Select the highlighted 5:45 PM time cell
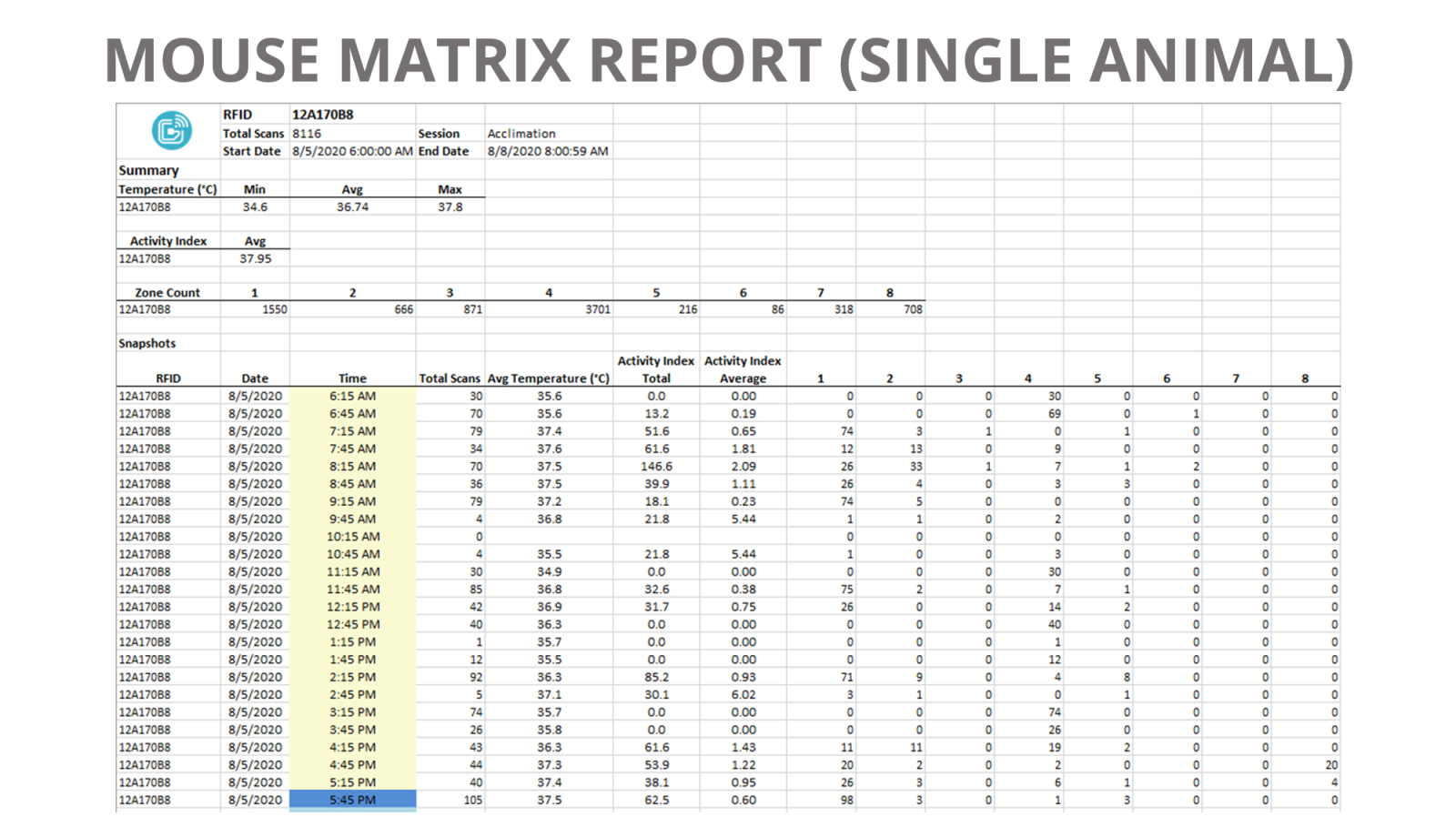 pos(353,801)
